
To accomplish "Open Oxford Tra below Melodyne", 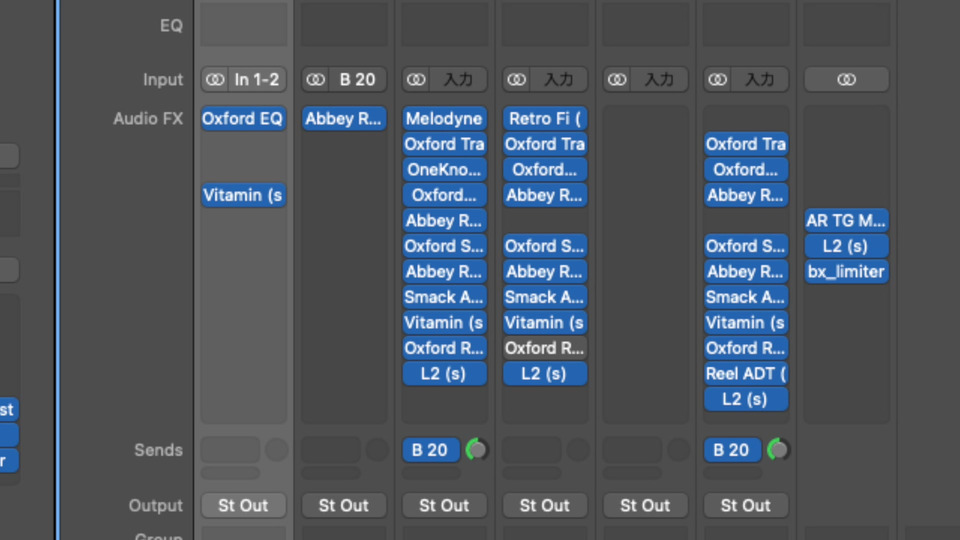I will coord(444,144).
